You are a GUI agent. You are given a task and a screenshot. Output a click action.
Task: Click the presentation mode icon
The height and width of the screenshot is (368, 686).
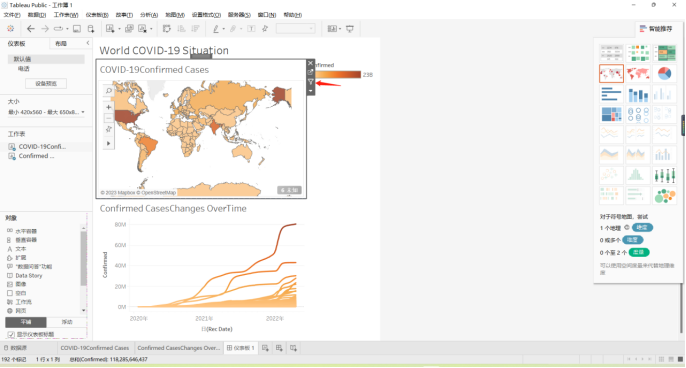(x=350, y=29)
